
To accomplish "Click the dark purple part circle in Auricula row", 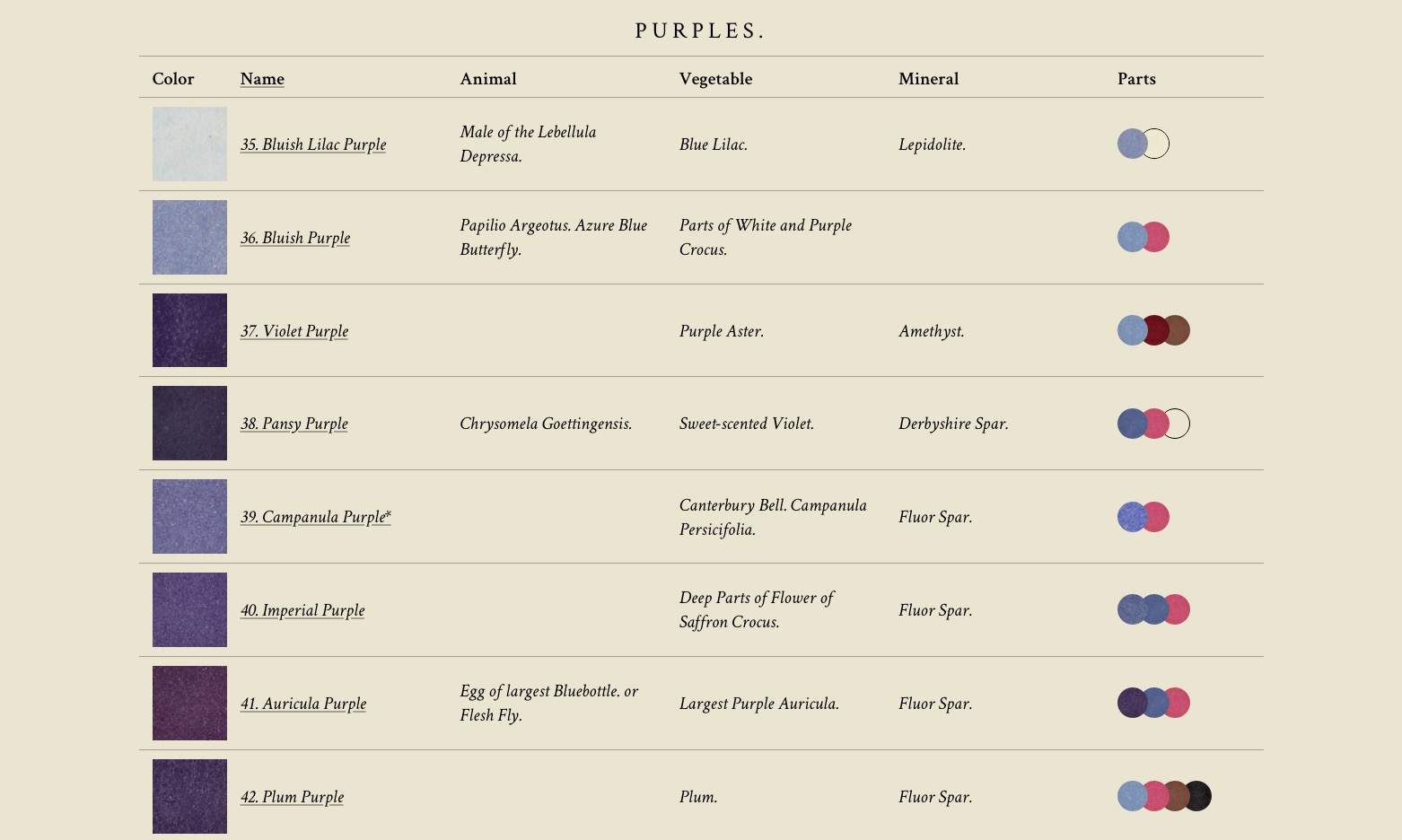I will [x=1131, y=703].
